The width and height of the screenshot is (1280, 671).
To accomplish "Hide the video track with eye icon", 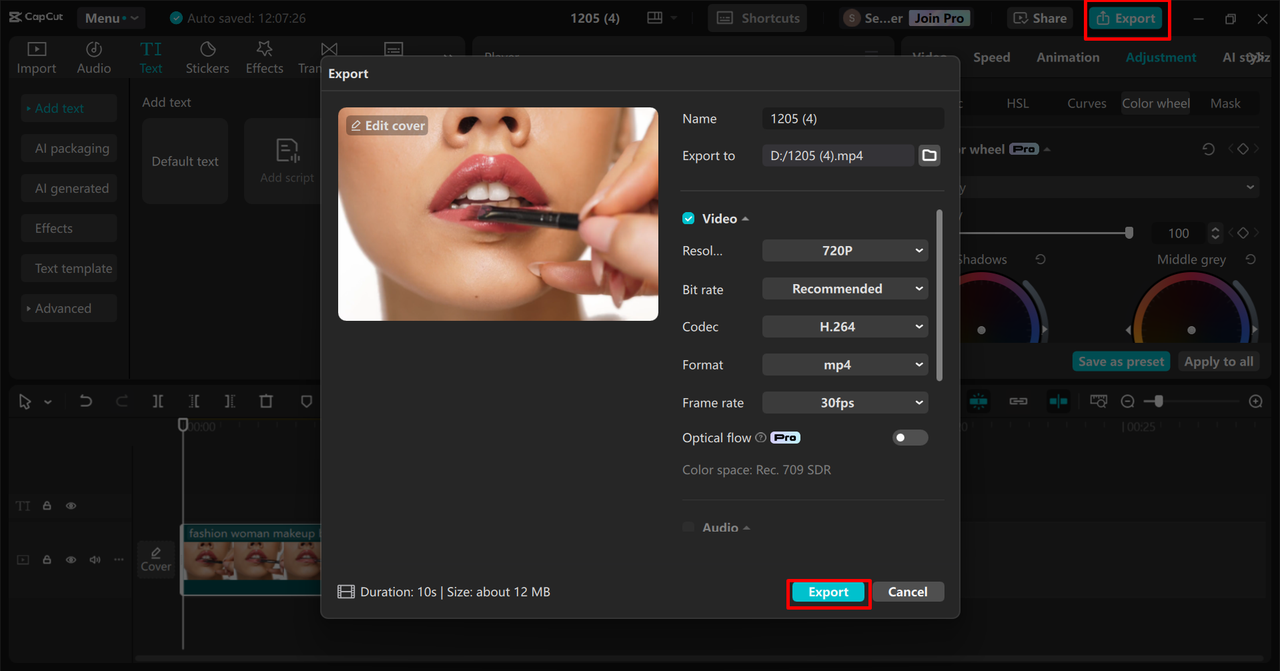I will tap(71, 560).
